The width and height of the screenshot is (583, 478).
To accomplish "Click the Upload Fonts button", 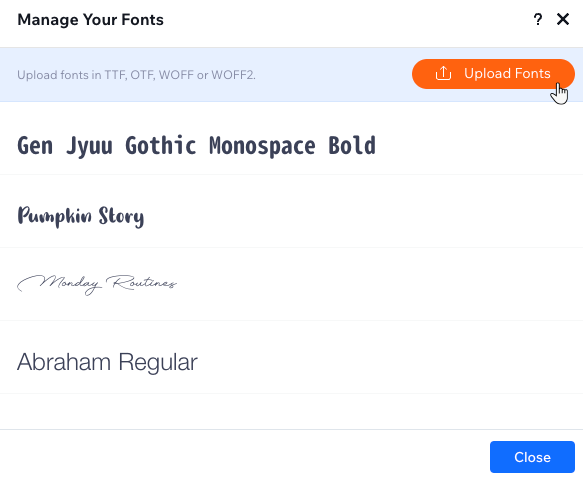I will [493, 74].
